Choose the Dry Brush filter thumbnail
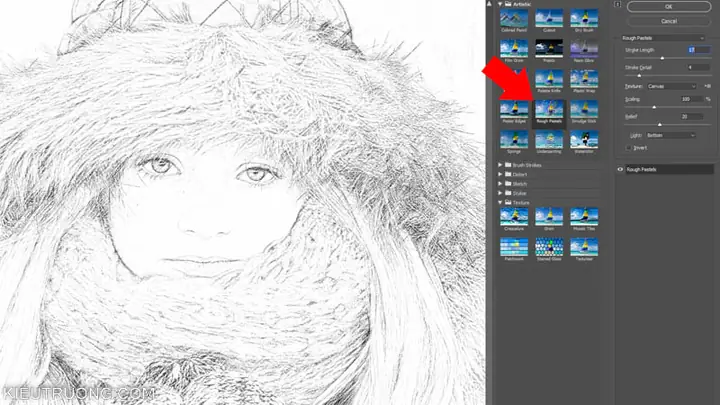The height and width of the screenshot is (405, 720). coord(584,18)
